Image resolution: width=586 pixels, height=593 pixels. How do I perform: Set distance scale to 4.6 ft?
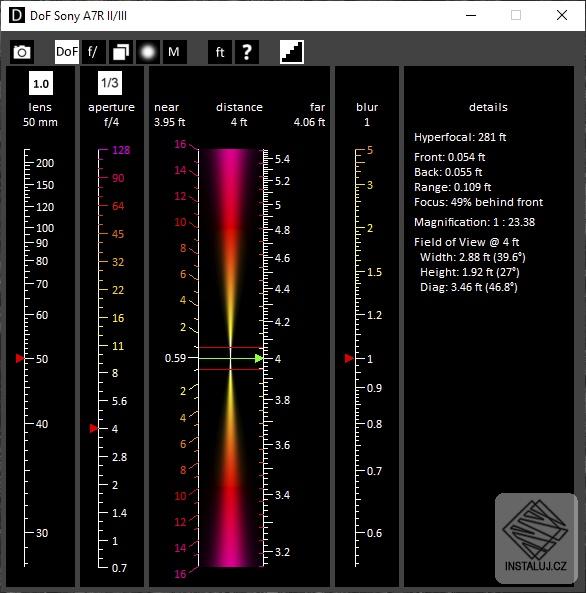[282, 258]
